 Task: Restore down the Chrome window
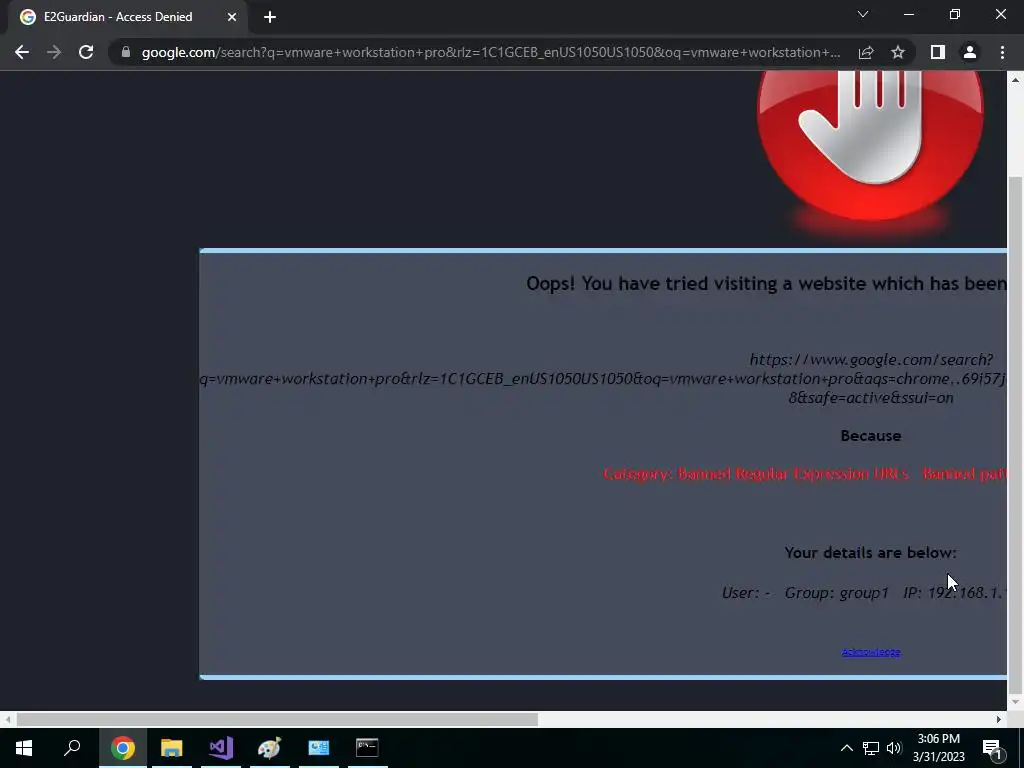click(955, 14)
